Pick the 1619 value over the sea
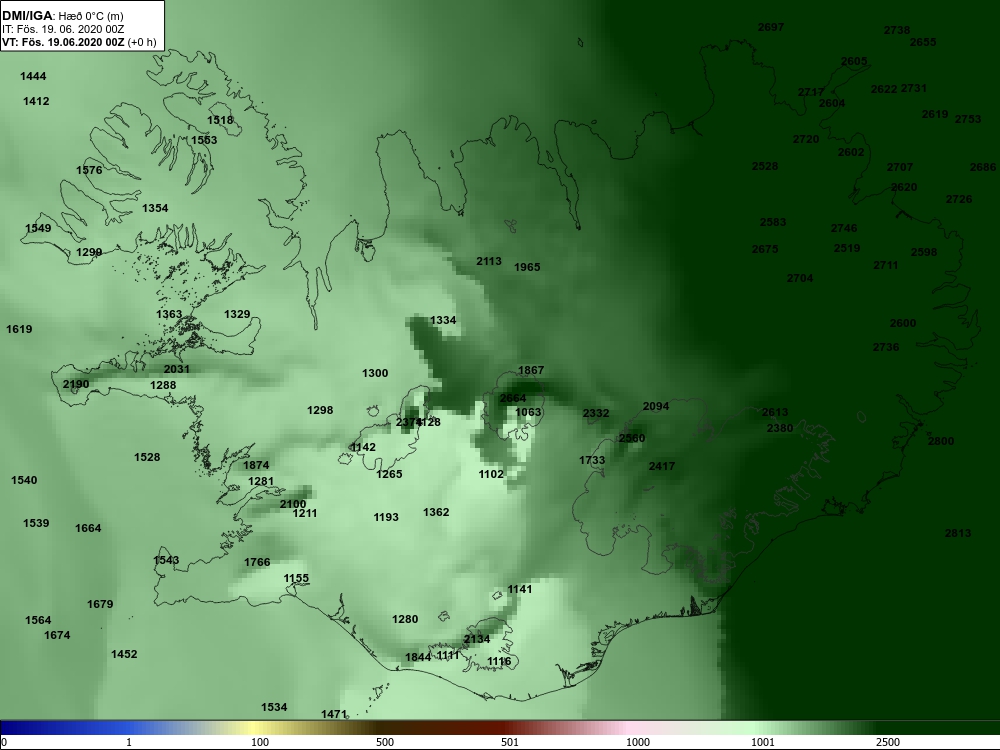Image resolution: width=1000 pixels, height=750 pixels. [x=19, y=329]
